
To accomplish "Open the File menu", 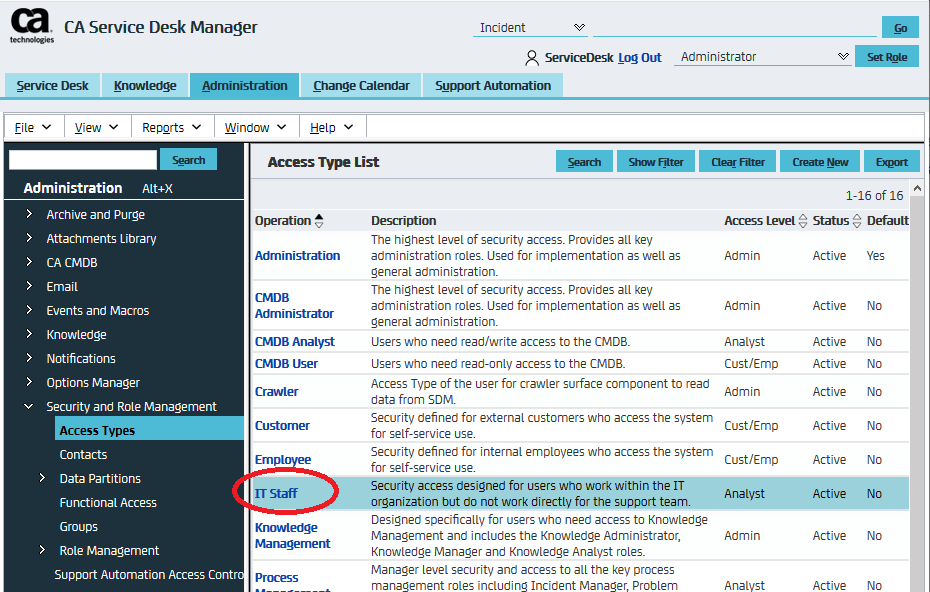I will 34,127.
